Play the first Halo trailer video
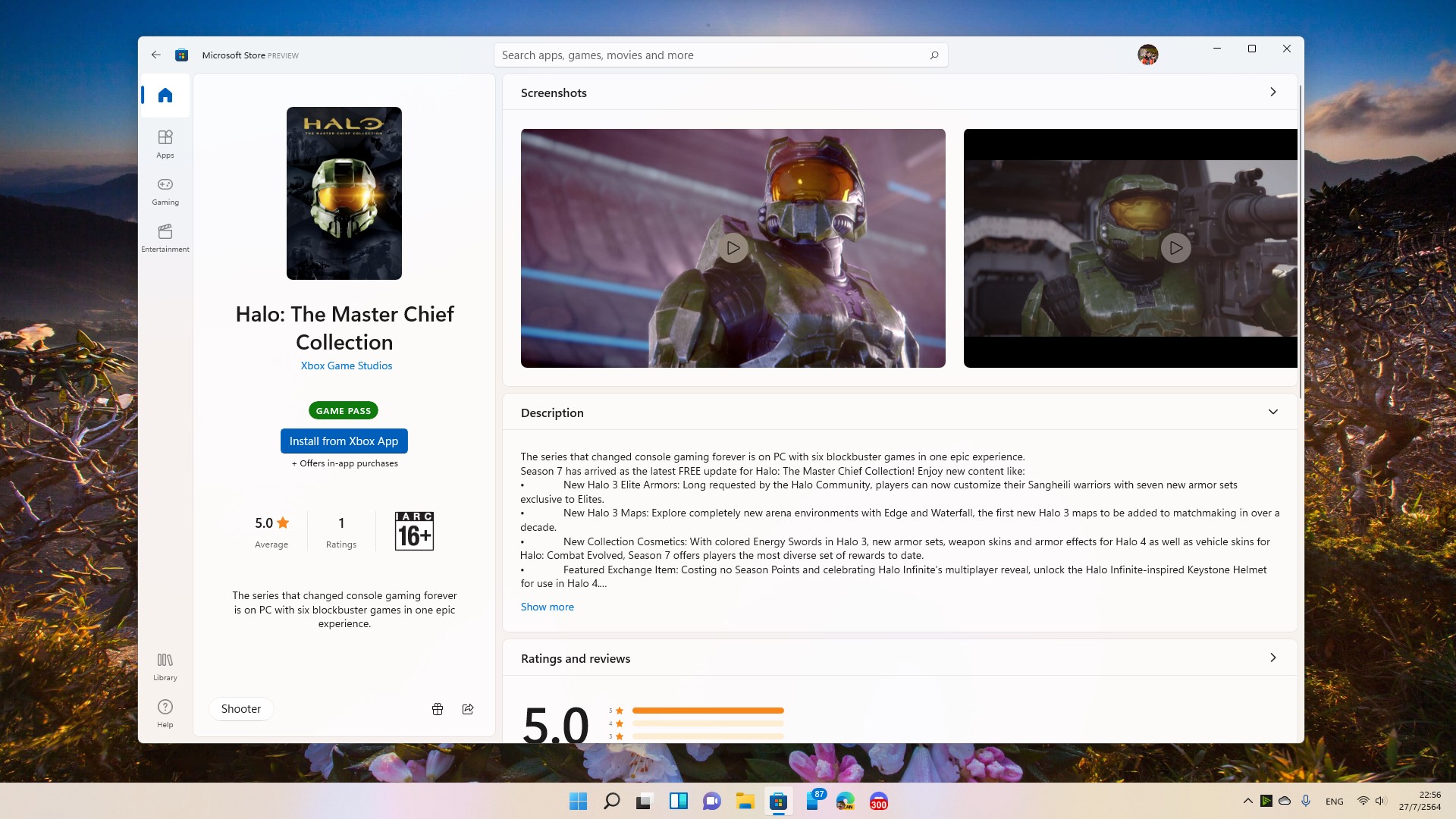The width and height of the screenshot is (1456, 819). 733,248
